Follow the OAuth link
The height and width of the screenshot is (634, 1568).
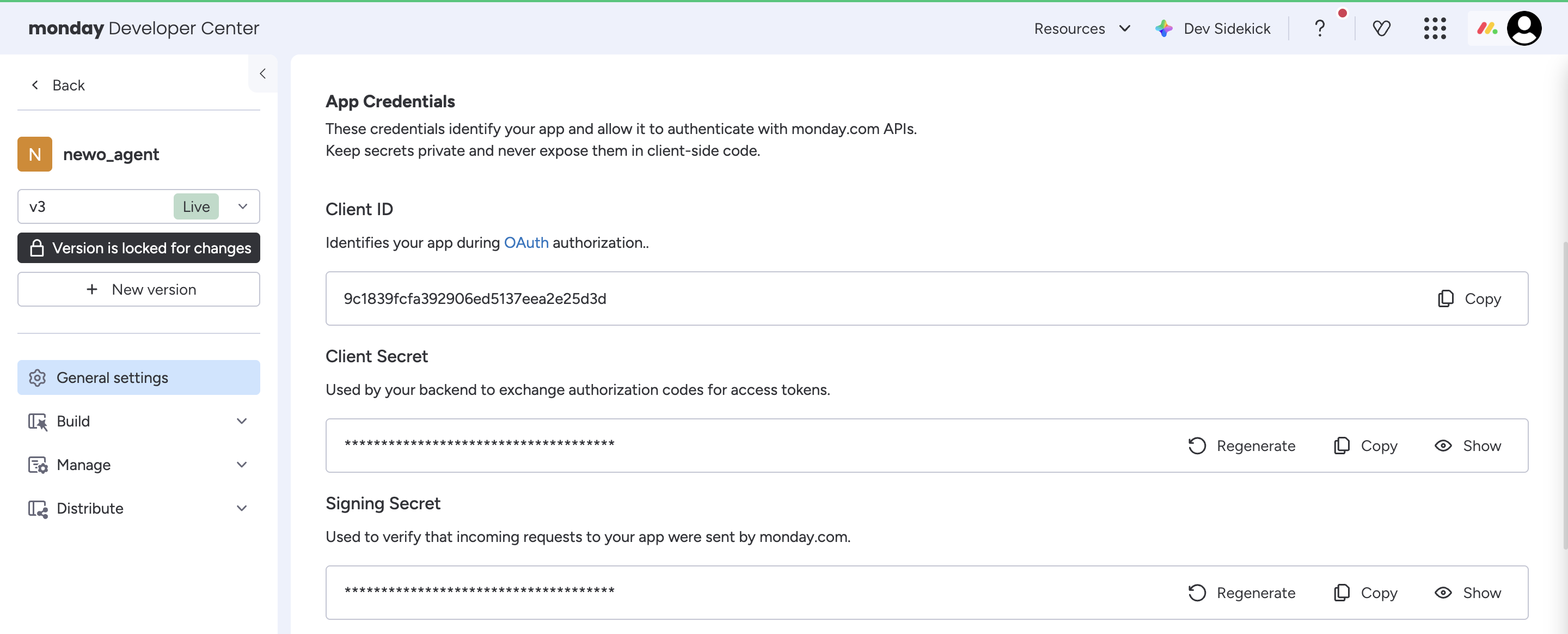coord(526,242)
